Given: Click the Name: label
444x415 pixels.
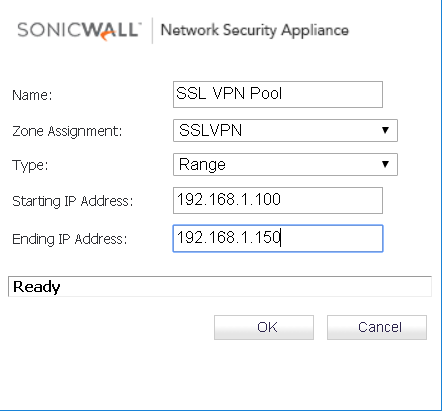Looking at the screenshot, I should [32, 95].
